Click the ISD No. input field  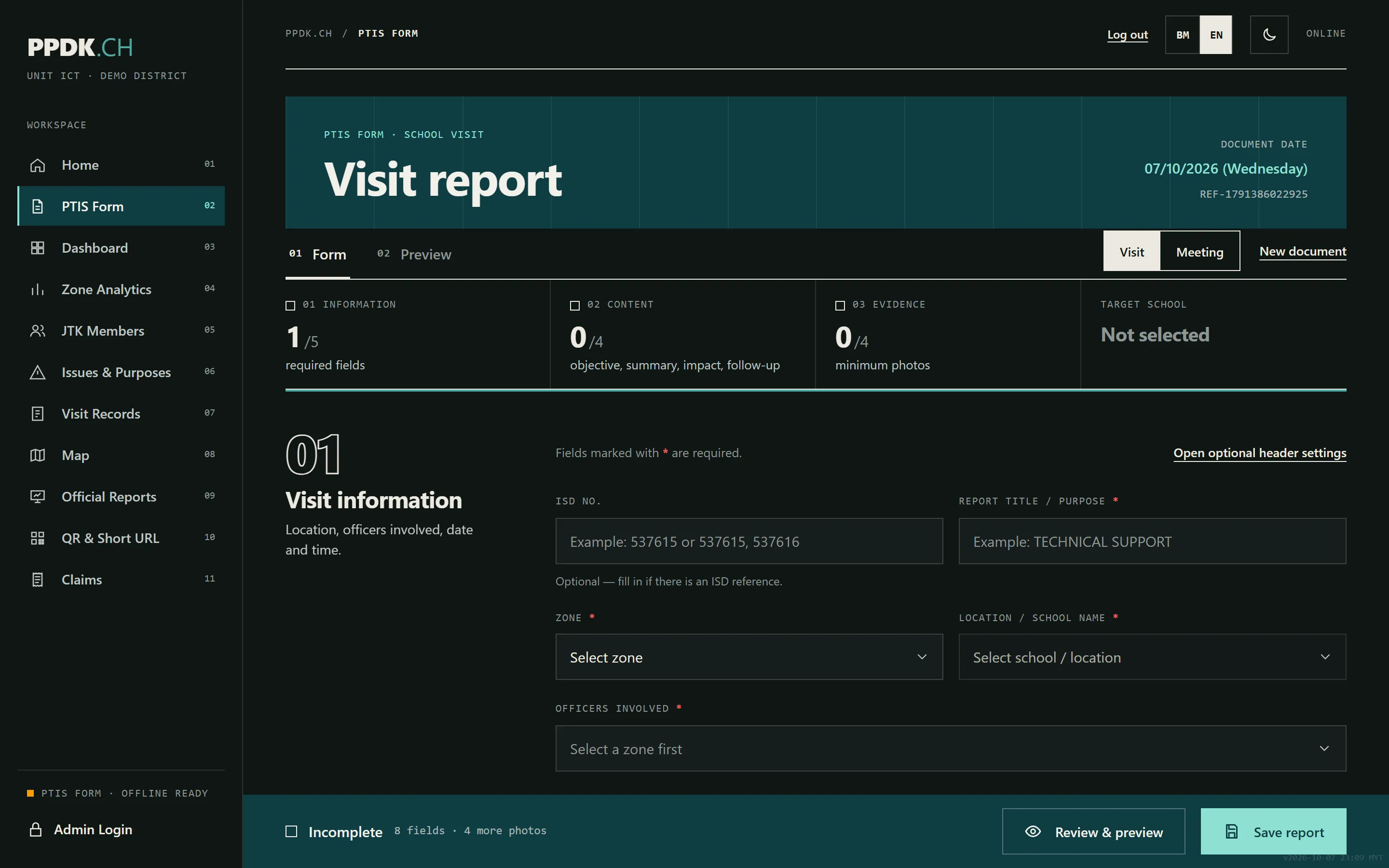coord(749,542)
